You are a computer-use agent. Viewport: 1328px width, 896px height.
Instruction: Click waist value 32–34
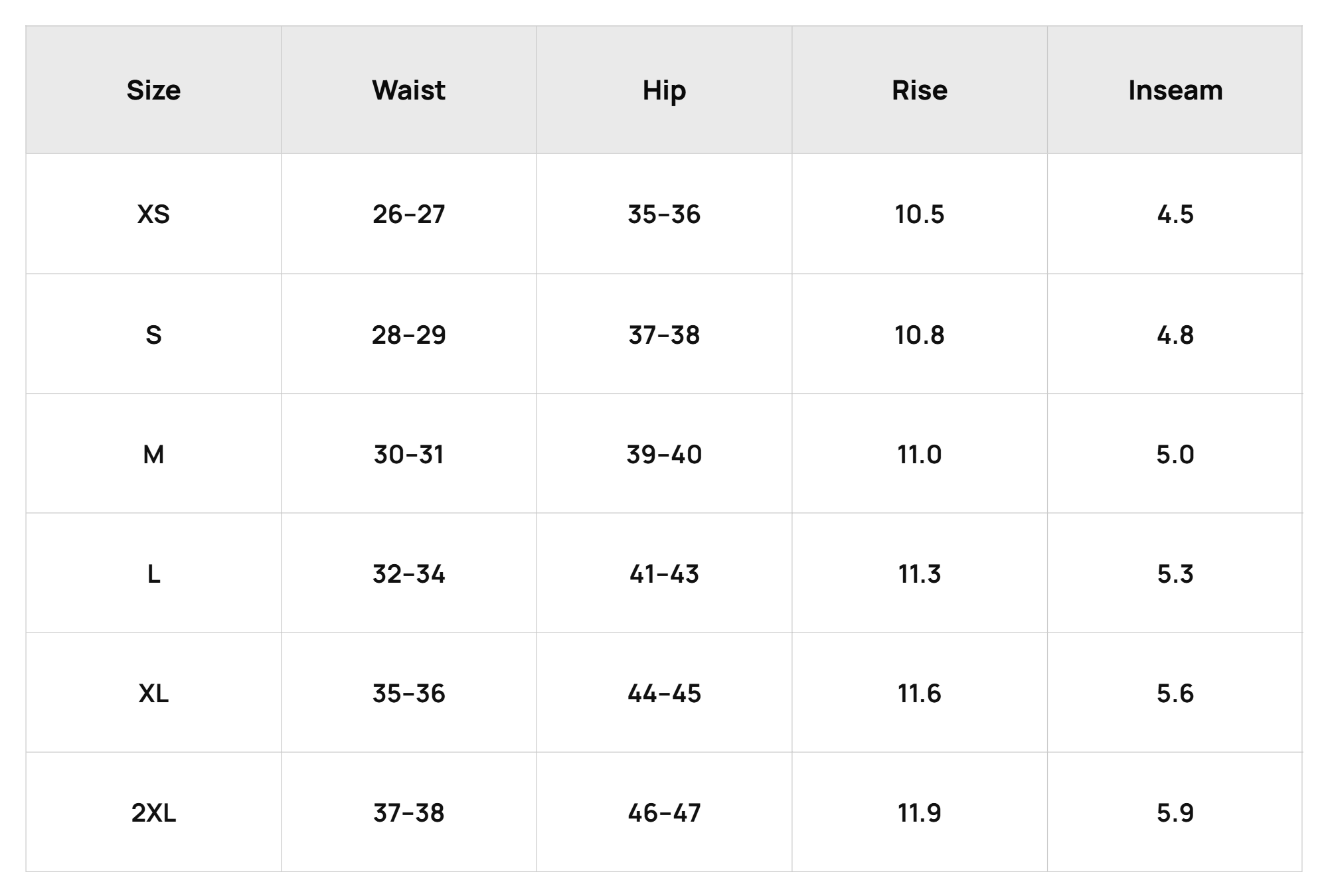[409, 573]
